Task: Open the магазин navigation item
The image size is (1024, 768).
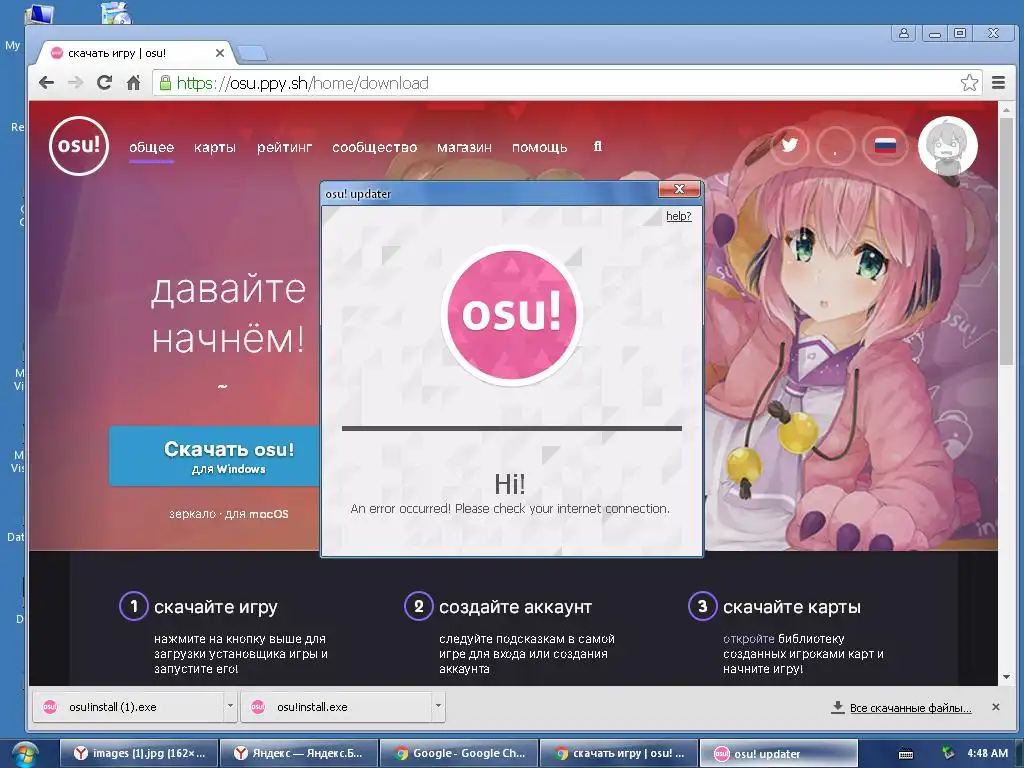Action: (464, 148)
